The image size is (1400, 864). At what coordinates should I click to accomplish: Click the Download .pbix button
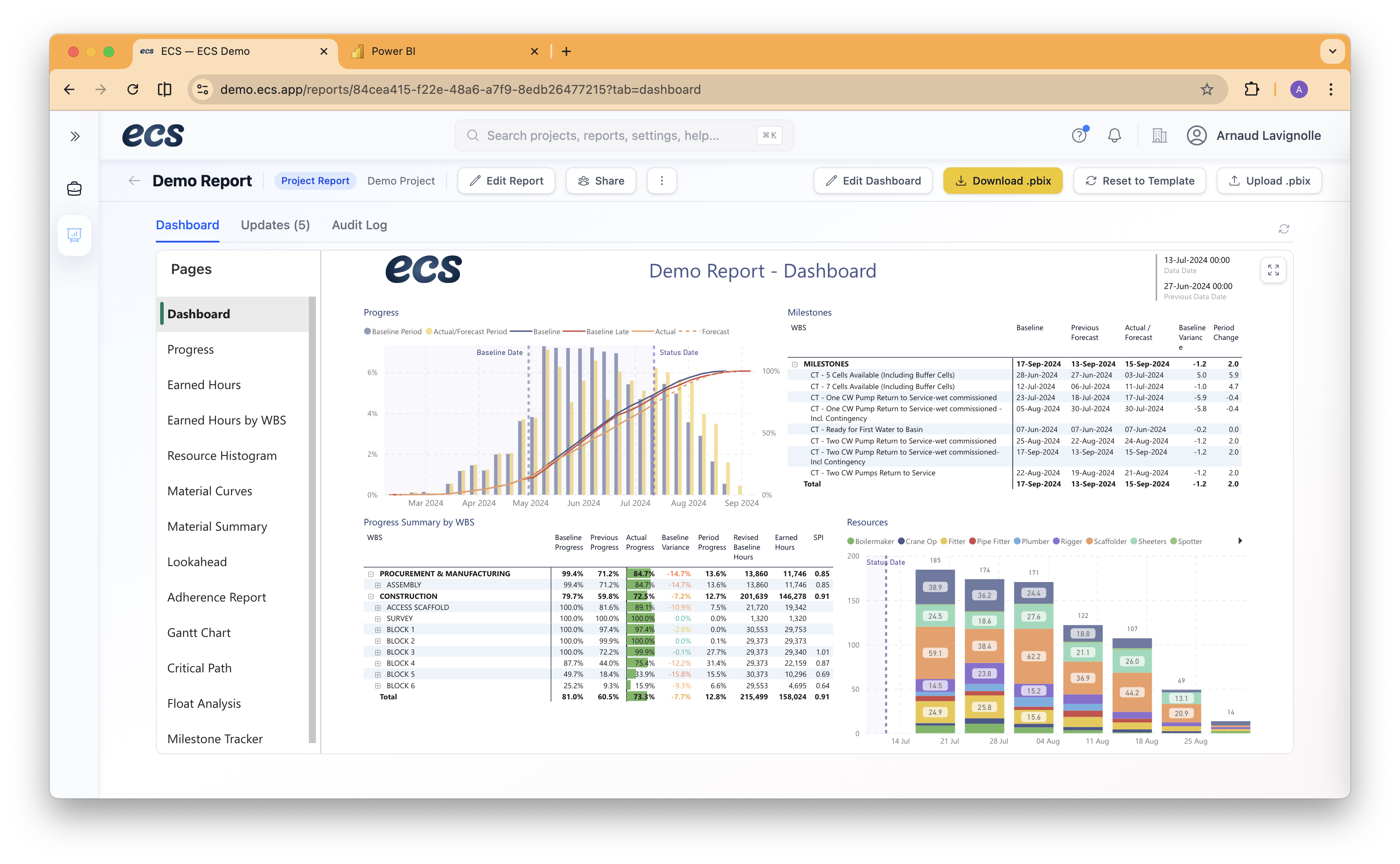(x=1003, y=181)
